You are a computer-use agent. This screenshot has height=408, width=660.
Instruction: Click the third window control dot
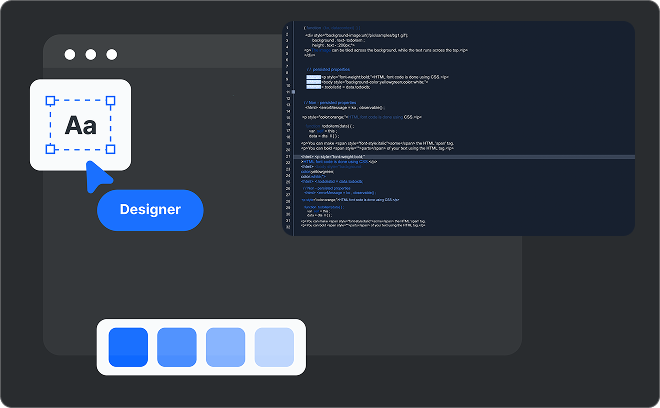point(112,56)
